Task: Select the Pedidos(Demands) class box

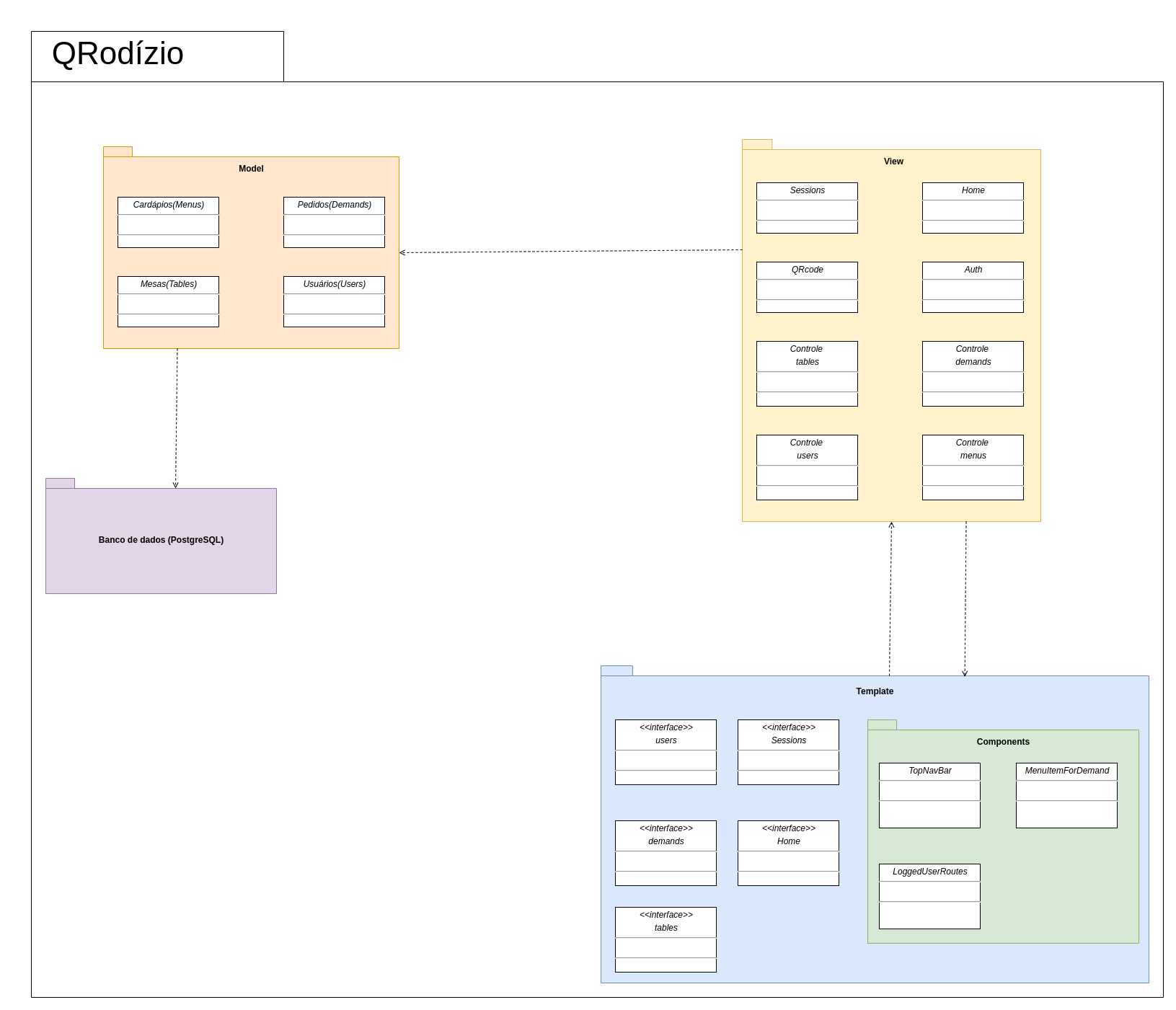Action: click(334, 222)
